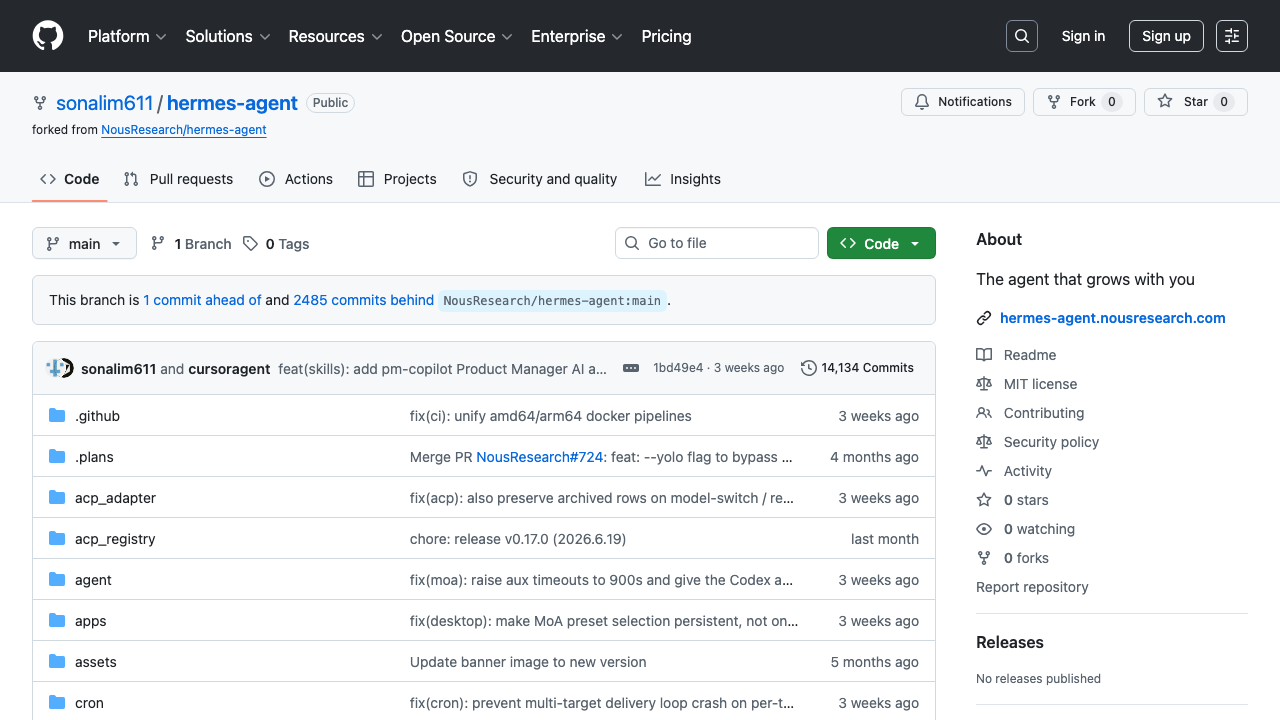
Task: Click the Report repository link
Action: click(1032, 587)
